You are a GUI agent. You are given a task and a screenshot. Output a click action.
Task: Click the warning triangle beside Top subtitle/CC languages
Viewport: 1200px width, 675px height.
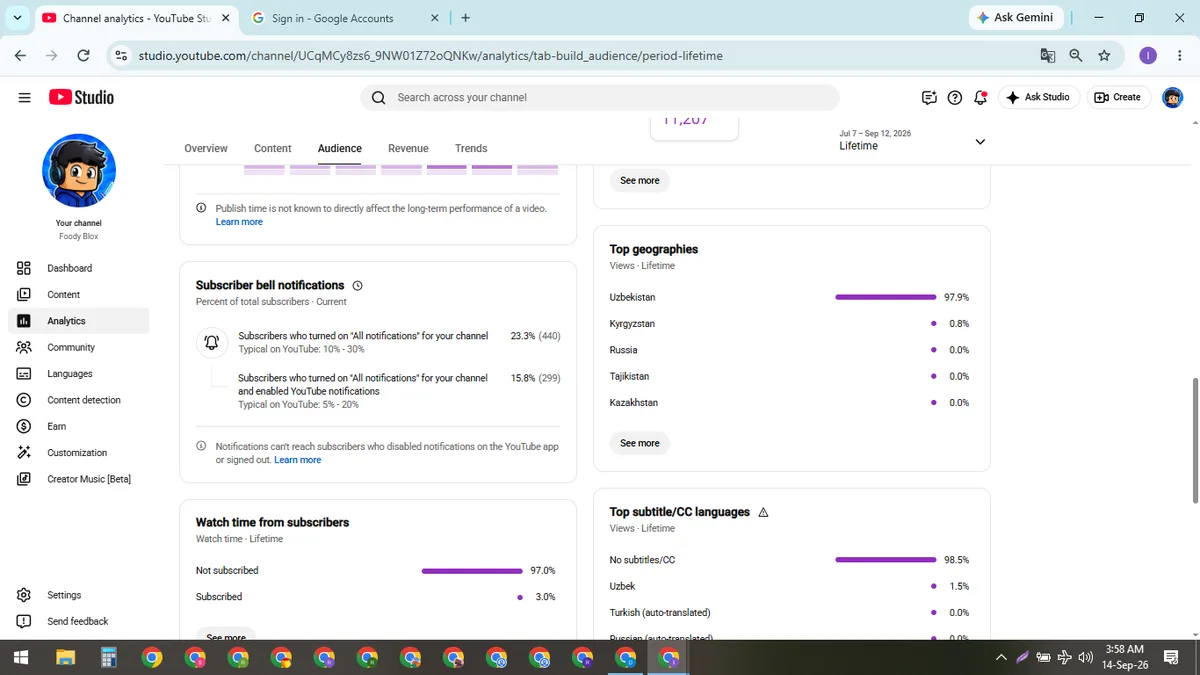coord(763,512)
